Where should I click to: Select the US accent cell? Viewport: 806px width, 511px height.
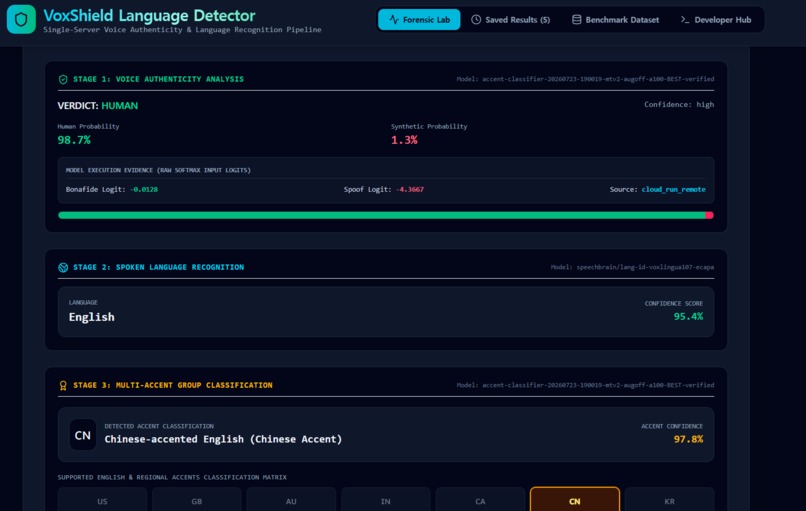click(x=102, y=501)
